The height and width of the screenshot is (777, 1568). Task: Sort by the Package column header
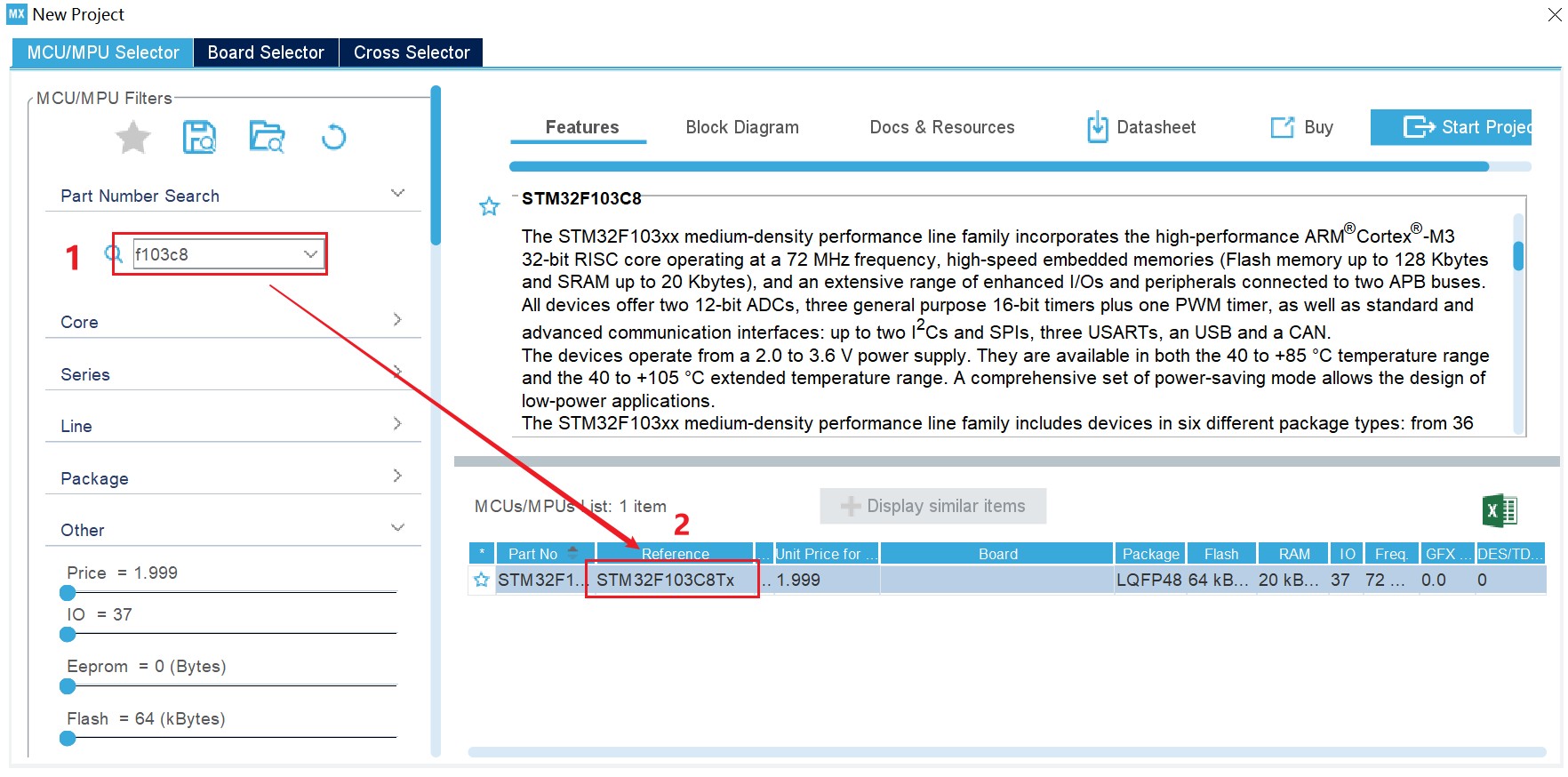(x=1150, y=553)
